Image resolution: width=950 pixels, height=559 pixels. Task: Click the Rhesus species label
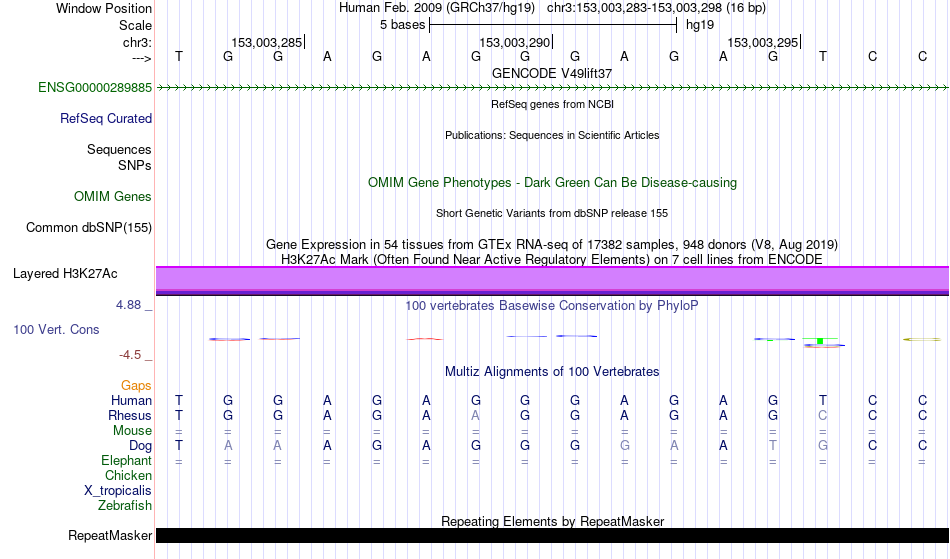[x=130, y=415]
